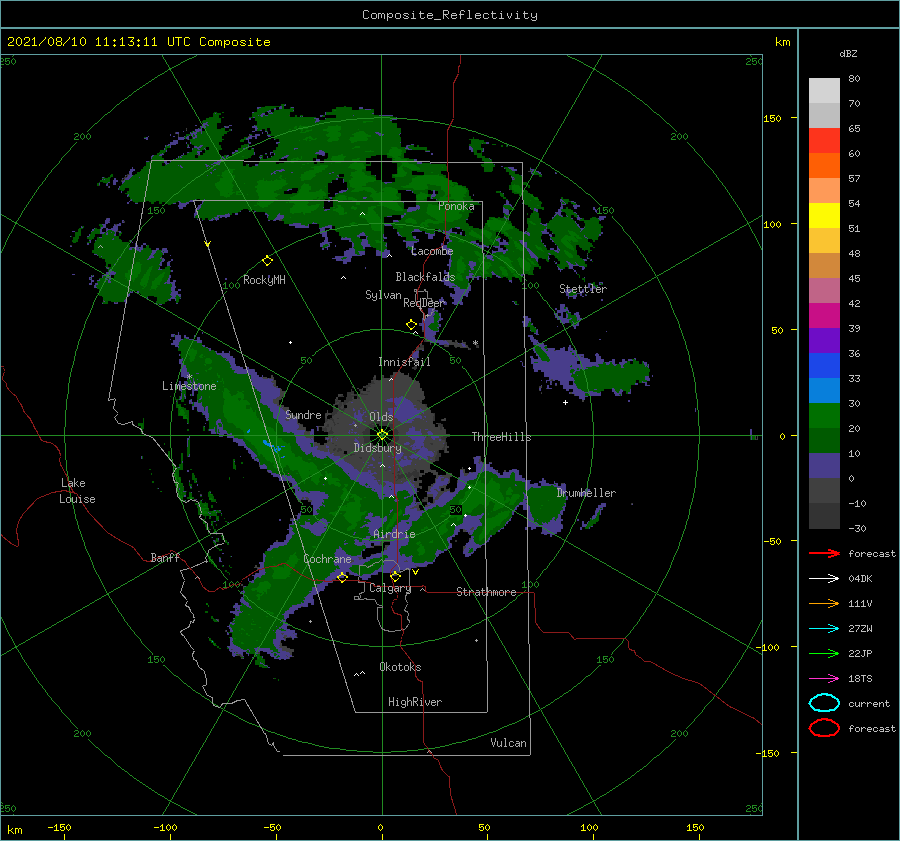This screenshot has height=841, width=900.
Task: Click the bright green 20-30 dBZ swatch
Action: click(x=824, y=415)
